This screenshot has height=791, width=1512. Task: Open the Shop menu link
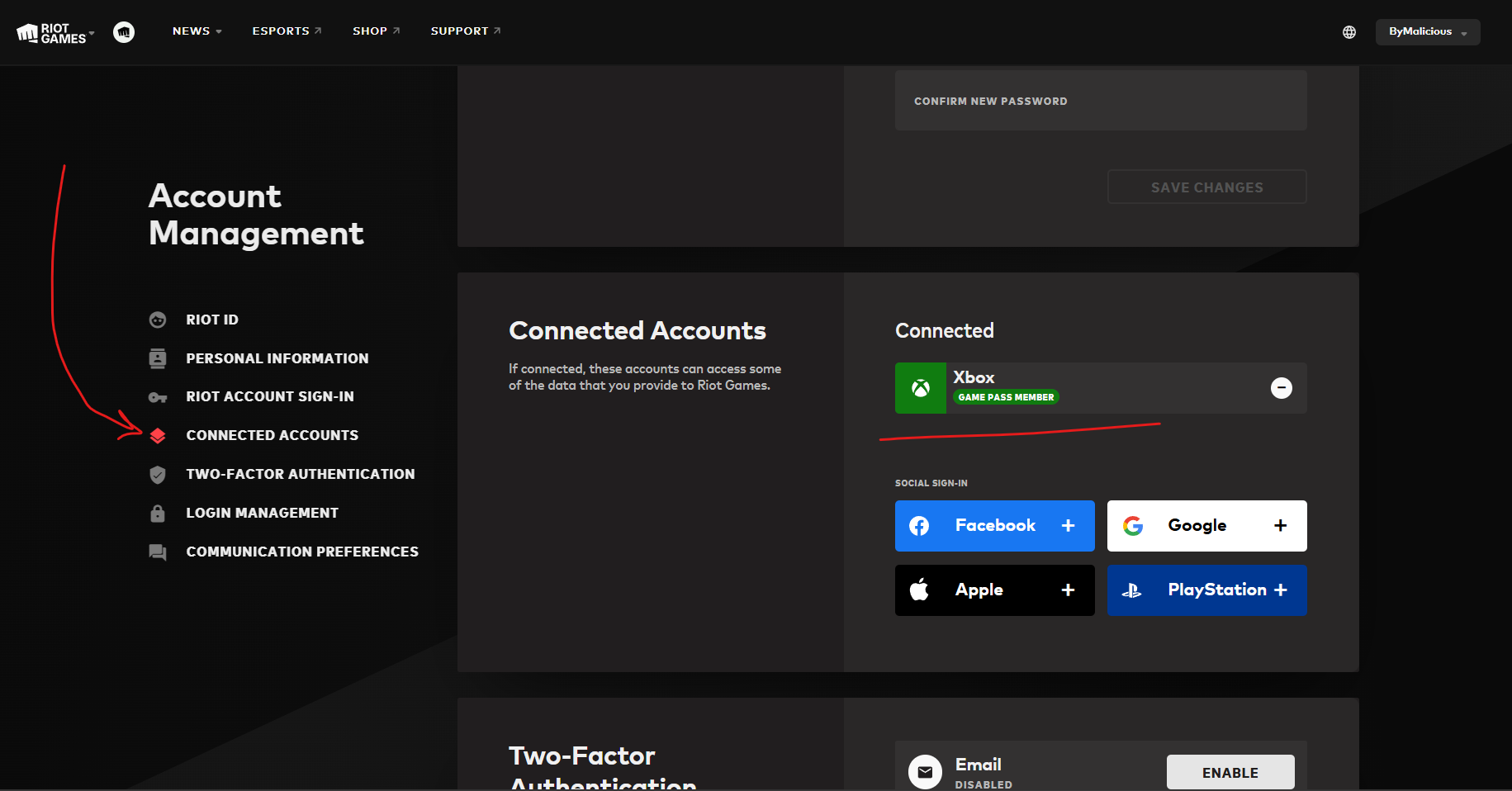(x=377, y=31)
